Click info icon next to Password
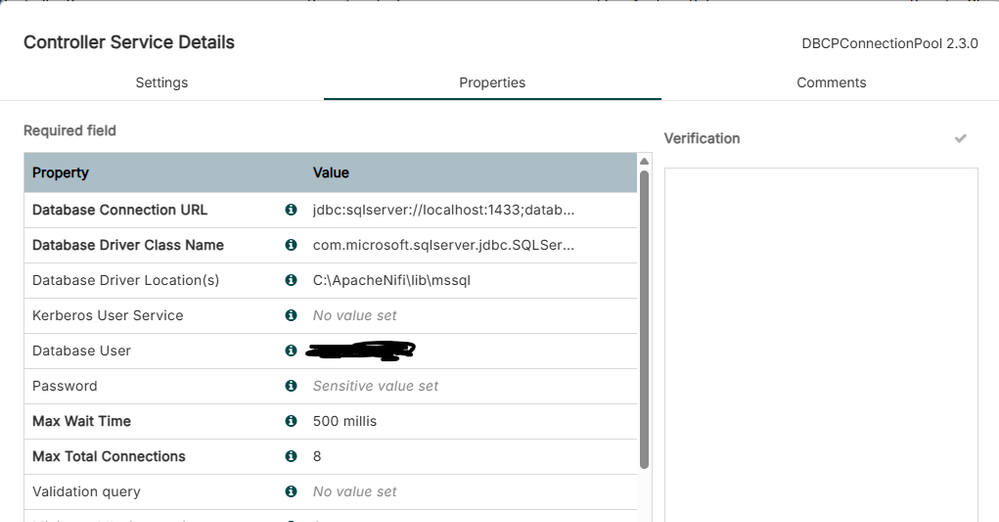 pyautogui.click(x=291, y=386)
